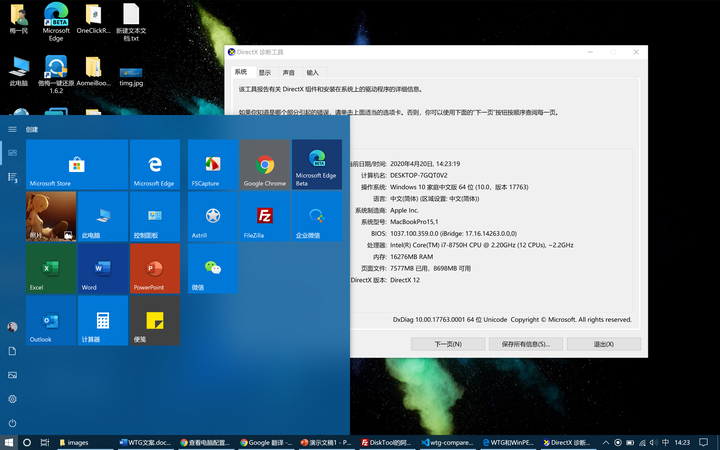
Task: Select the OneClickR... folder on desktop
Action: [x=93, y=19]
